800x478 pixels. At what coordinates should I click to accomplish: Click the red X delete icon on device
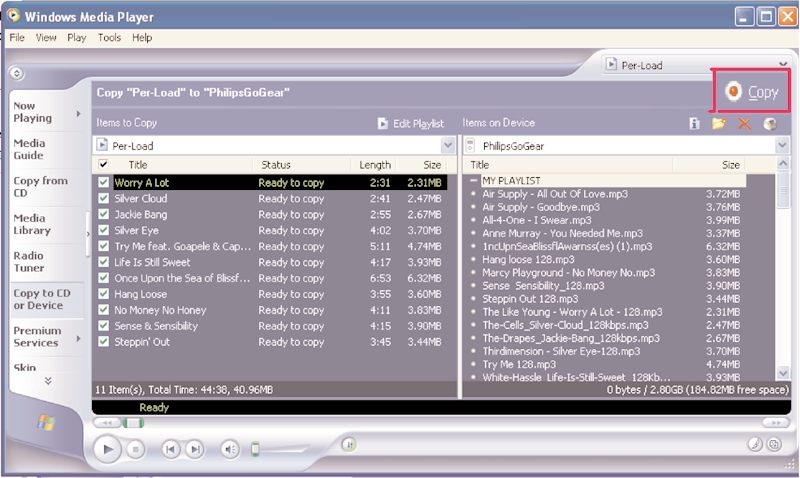pos(745,123)
